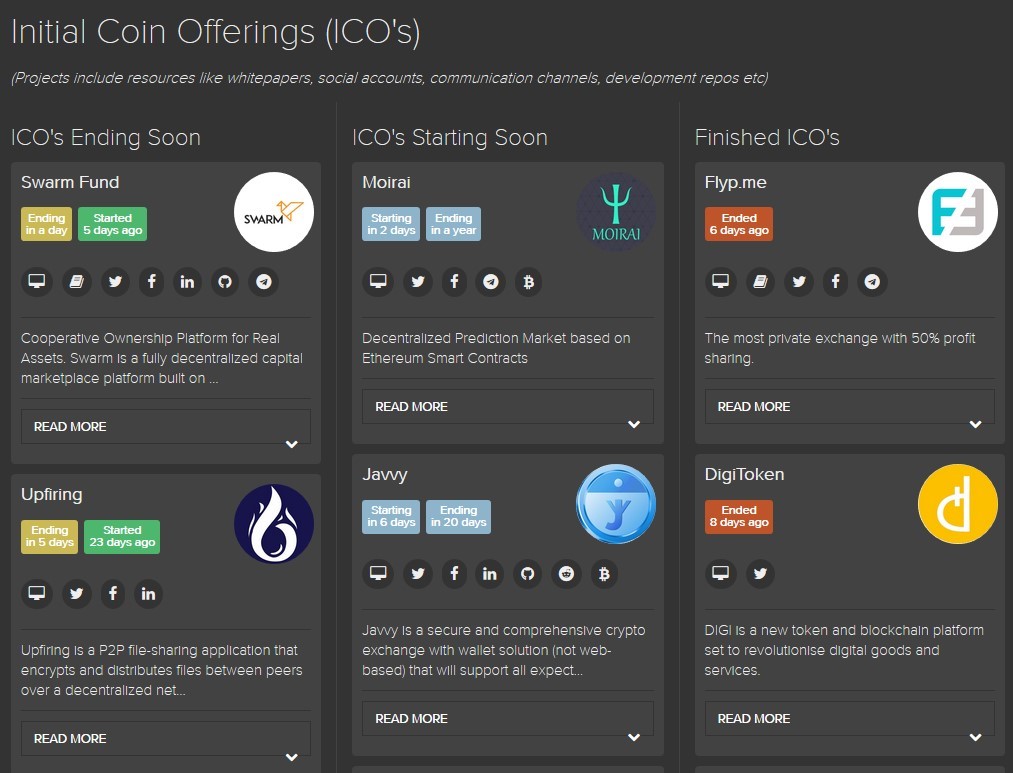Open Moirai Twitter icon
This screenshot has height=773, width=1013.
[418, 282]
